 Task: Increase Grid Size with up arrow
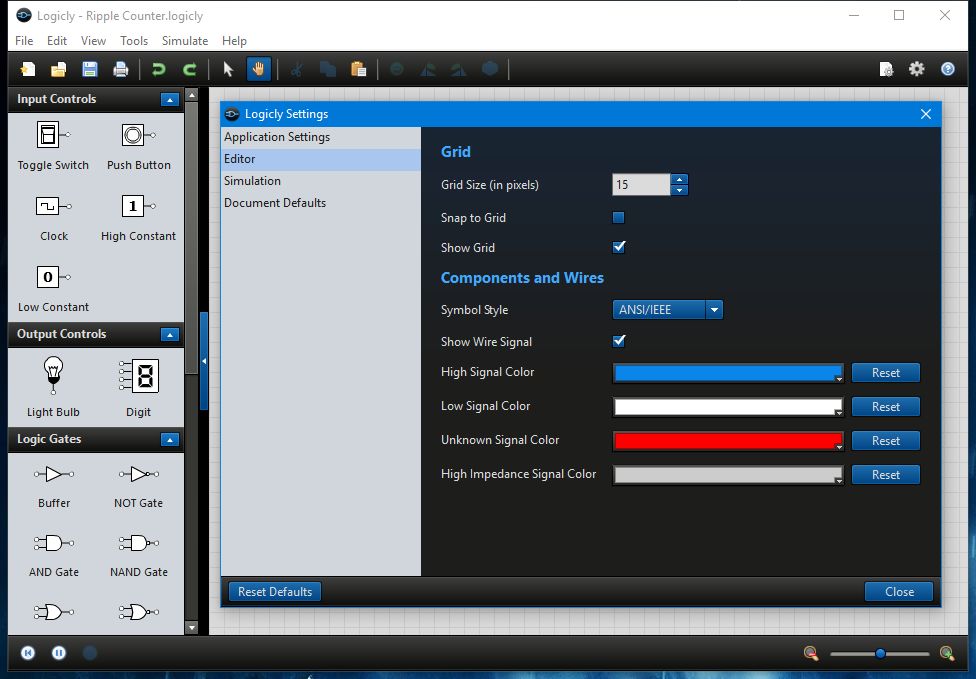[x=679, y=179]
